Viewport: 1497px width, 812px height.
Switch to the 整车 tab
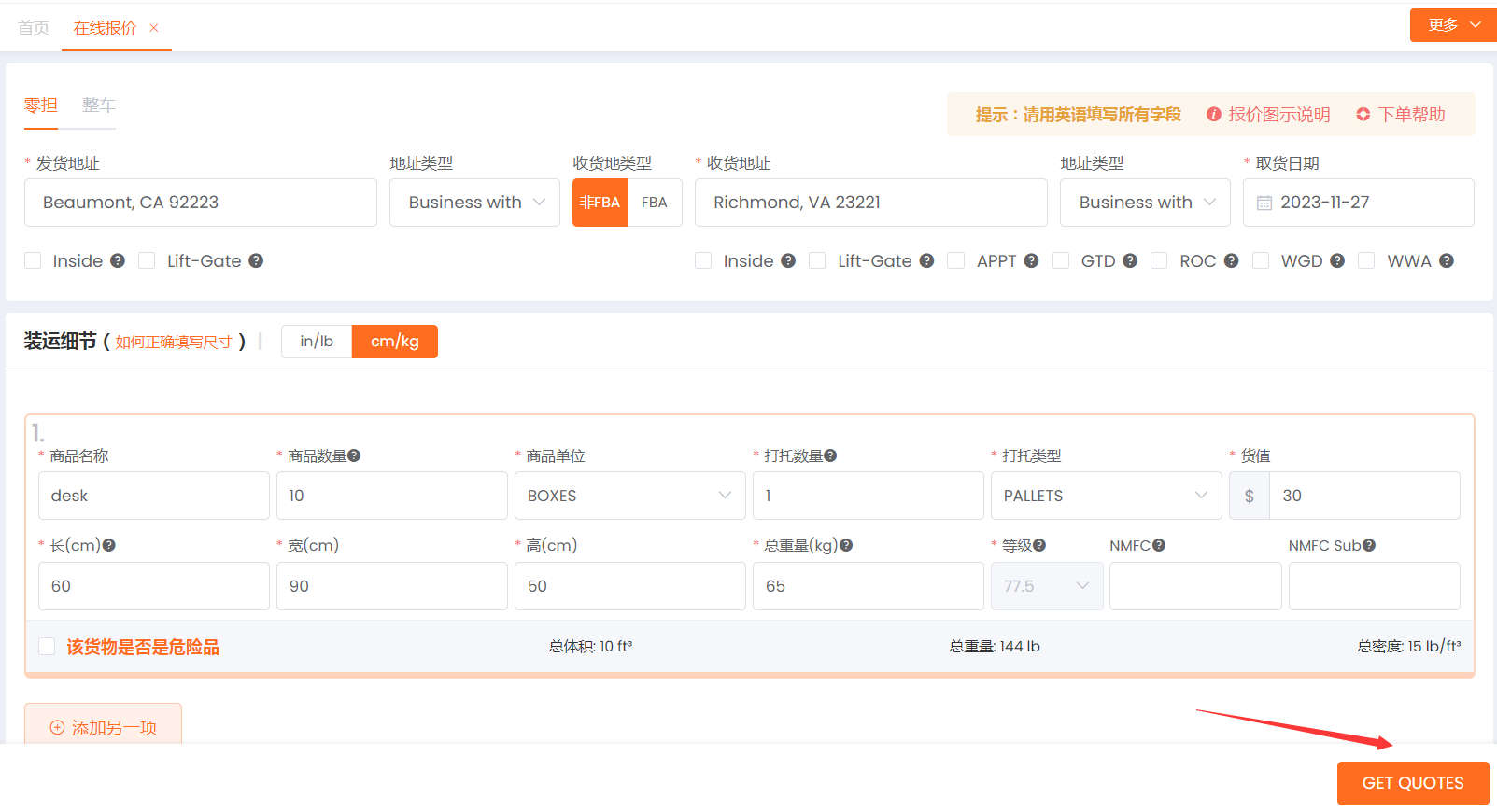pyautogui.click(x=98, y=105)
